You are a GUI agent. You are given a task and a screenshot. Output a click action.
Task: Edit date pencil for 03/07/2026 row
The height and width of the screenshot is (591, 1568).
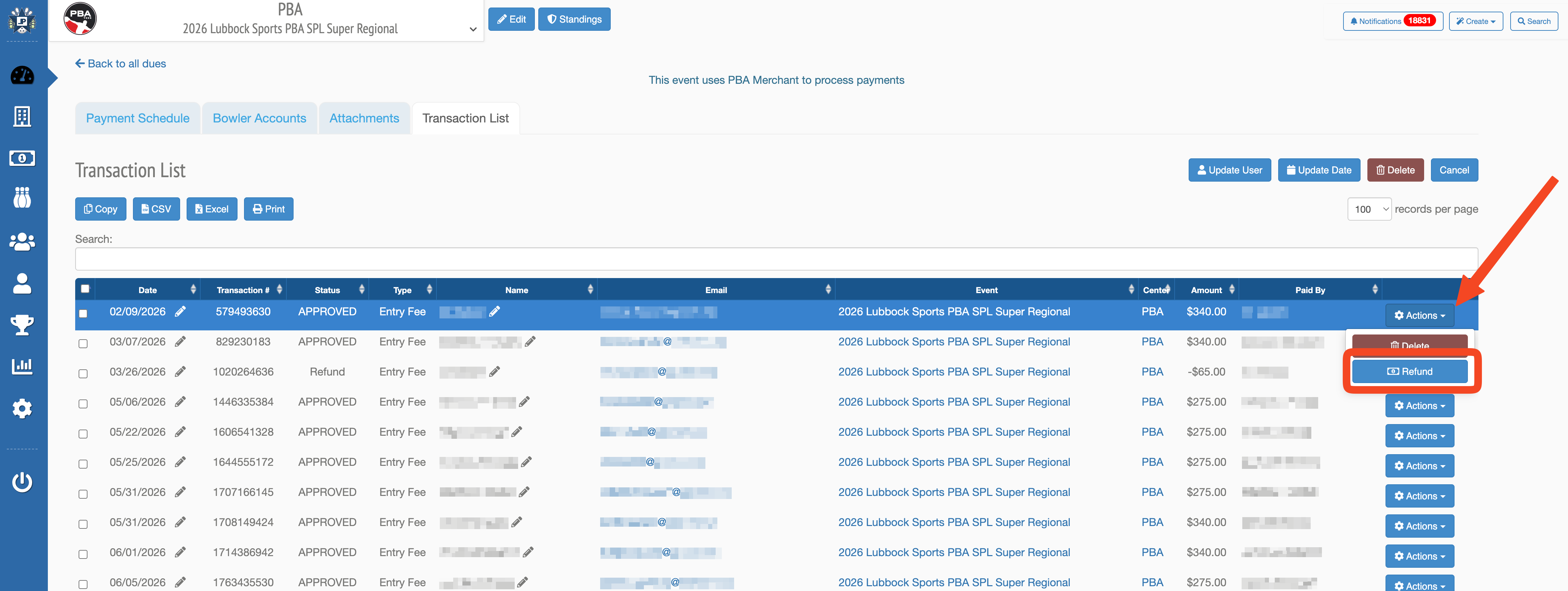click(180, 342)
